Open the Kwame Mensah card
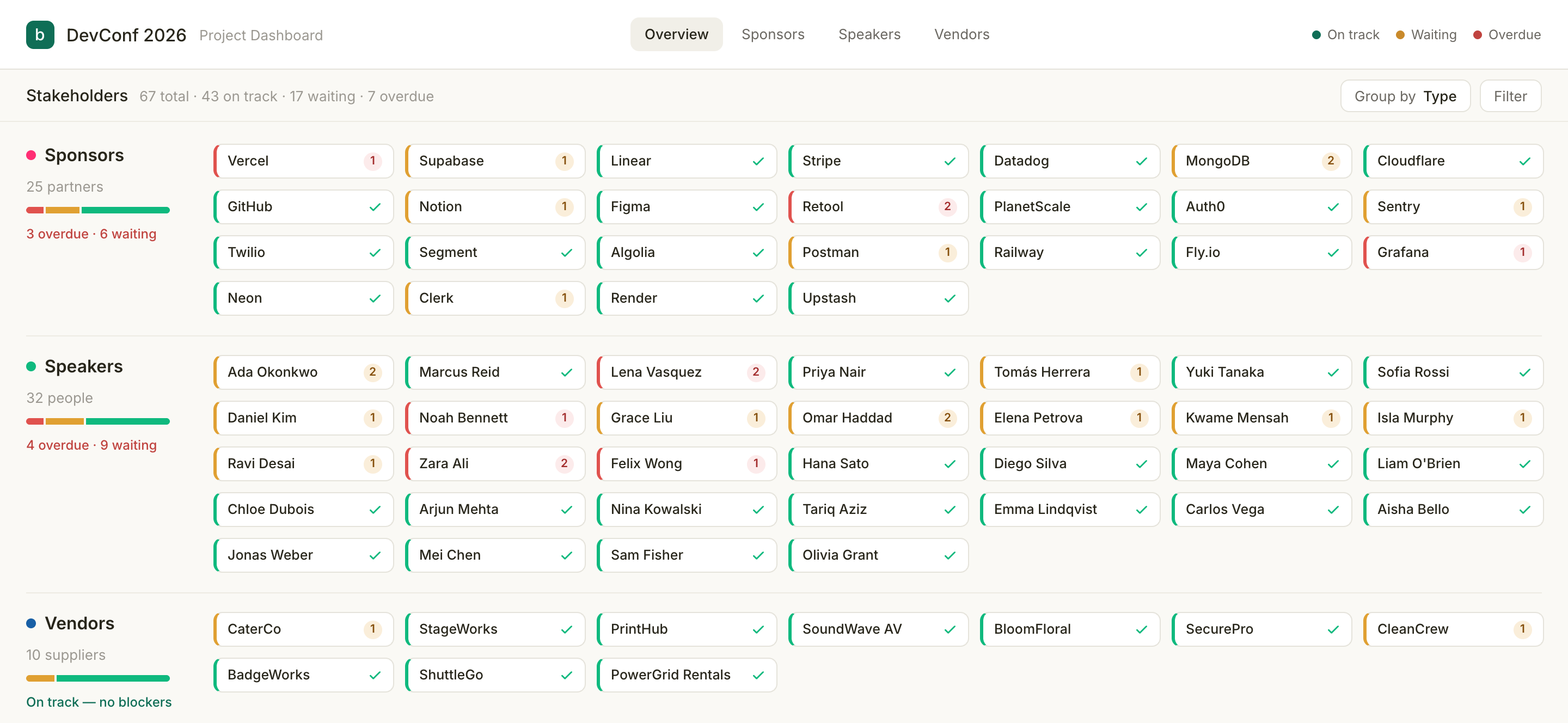Viewport: 1568px width, 723px height. 1262,418
